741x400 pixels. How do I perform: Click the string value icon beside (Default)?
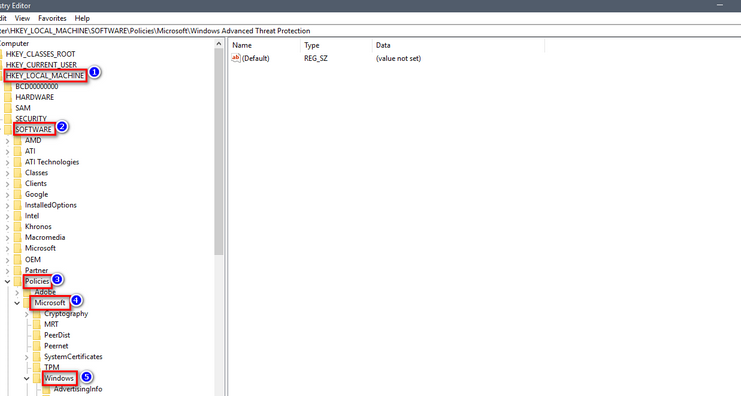click(236, 58)
